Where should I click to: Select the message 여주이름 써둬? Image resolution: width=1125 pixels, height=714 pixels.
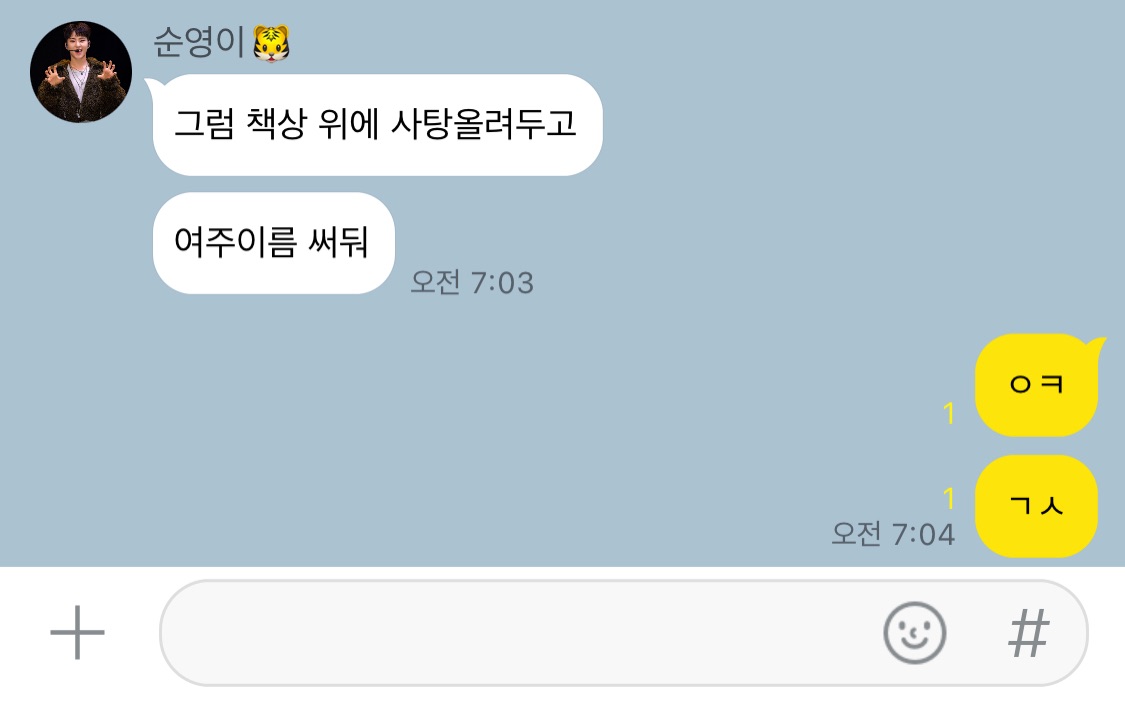(273, 243)
